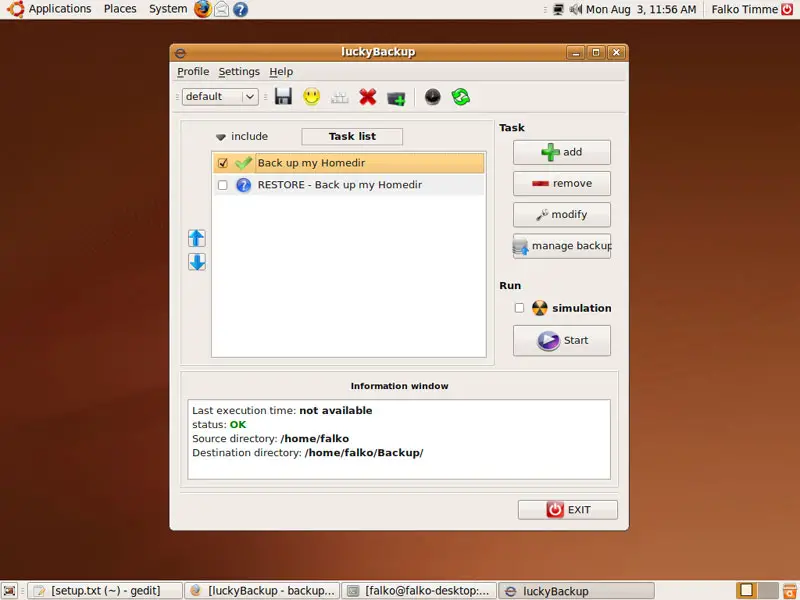Open the Applications menu
Screen dimensions: 800x600
60,9
